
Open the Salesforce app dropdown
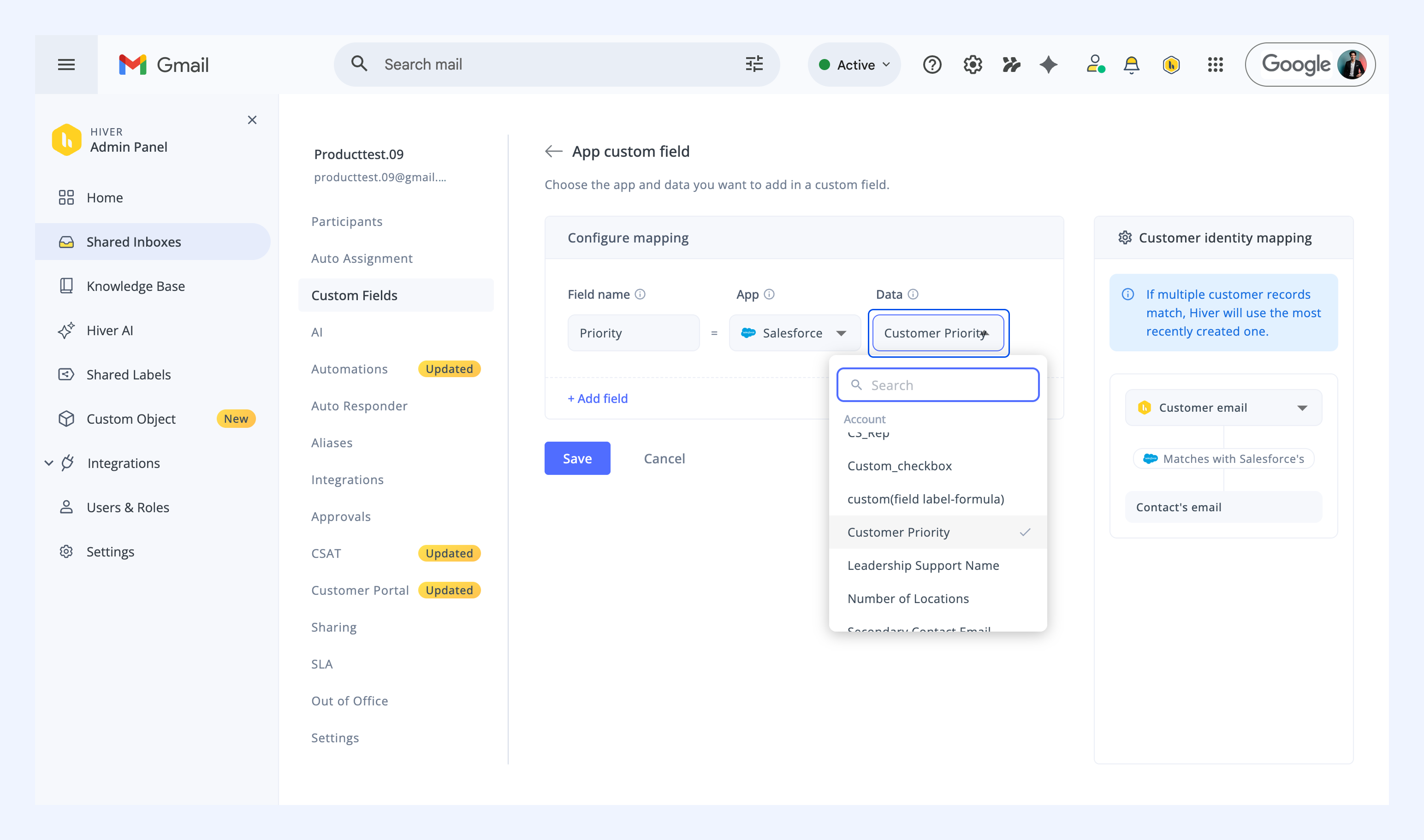tap(795, 333)
